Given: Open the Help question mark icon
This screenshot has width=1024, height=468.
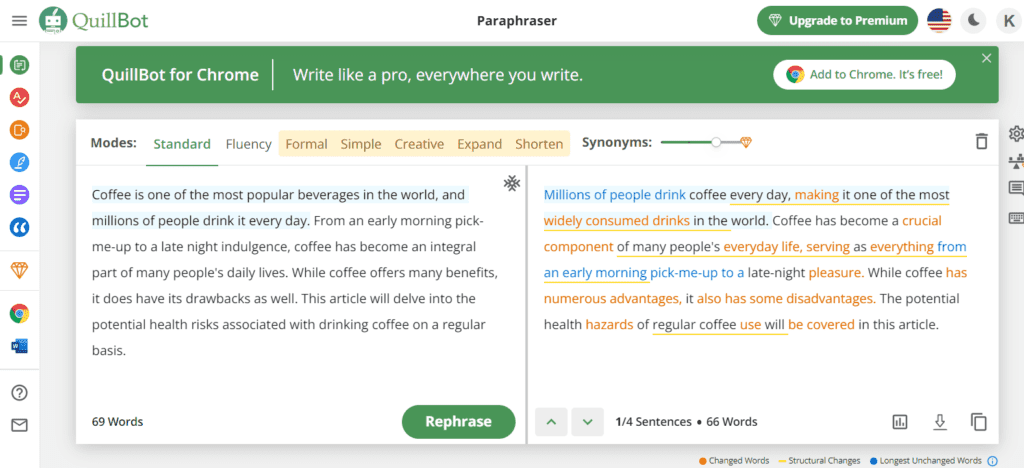Looking at the screenshot, I should tap(20, 392).
